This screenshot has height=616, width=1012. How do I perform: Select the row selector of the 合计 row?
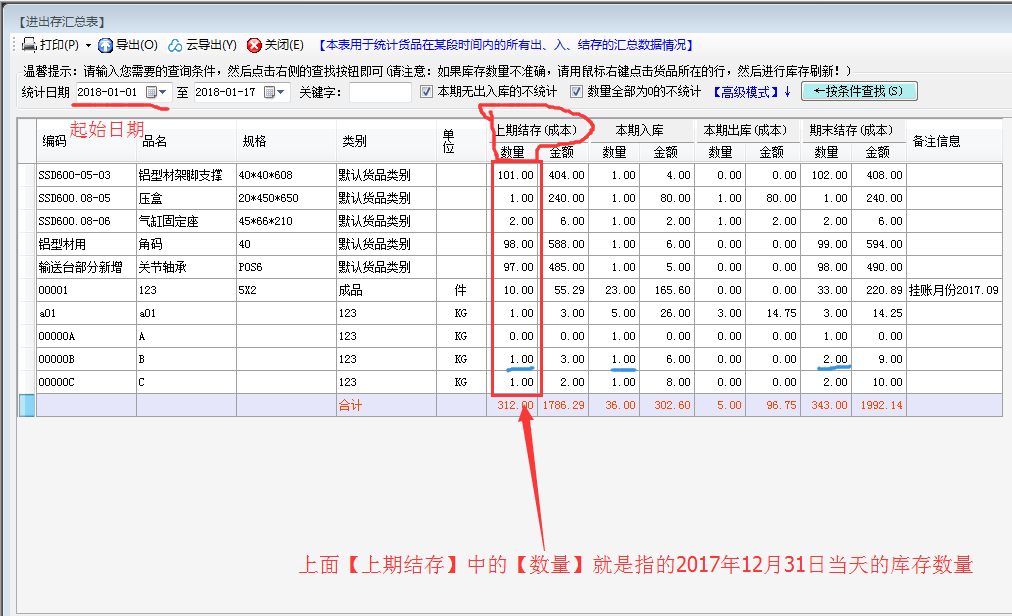click(x=27, y=405)
